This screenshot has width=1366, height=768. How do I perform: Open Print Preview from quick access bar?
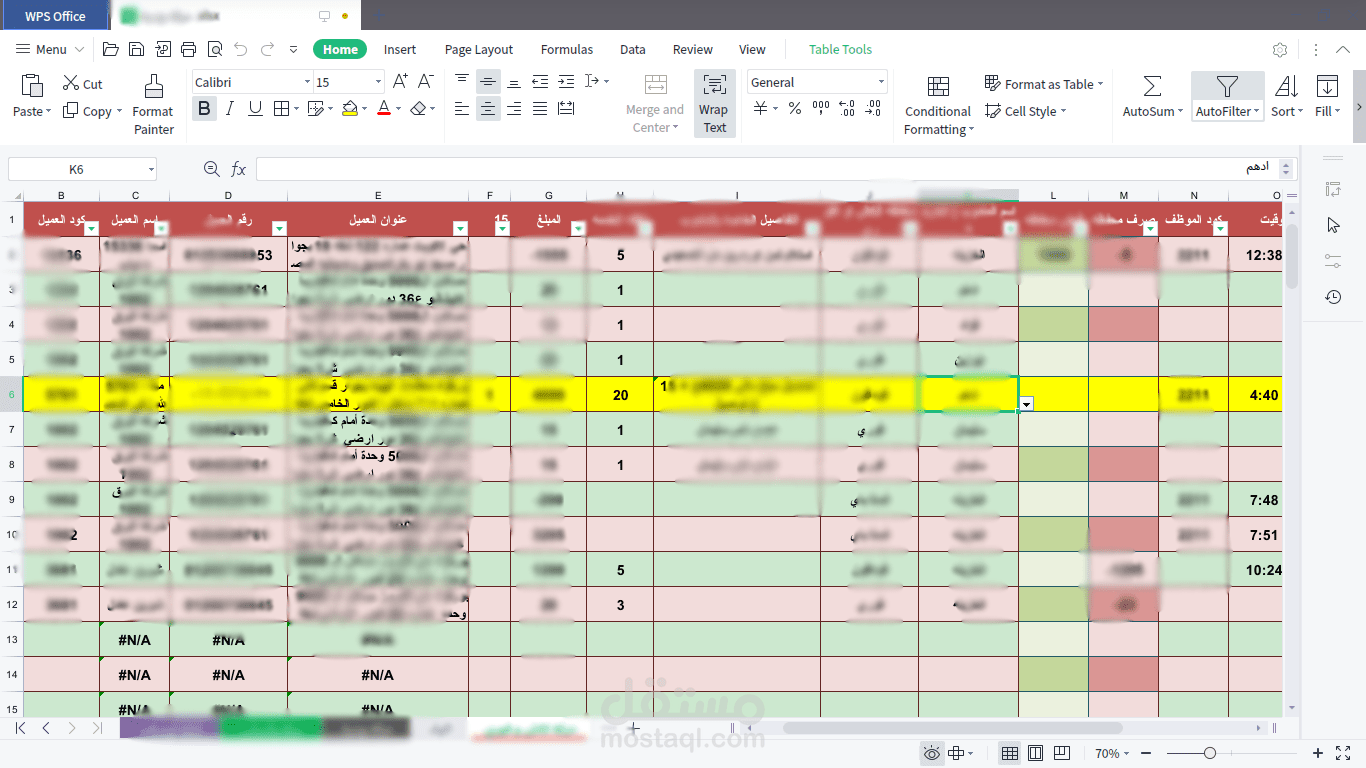215,49
